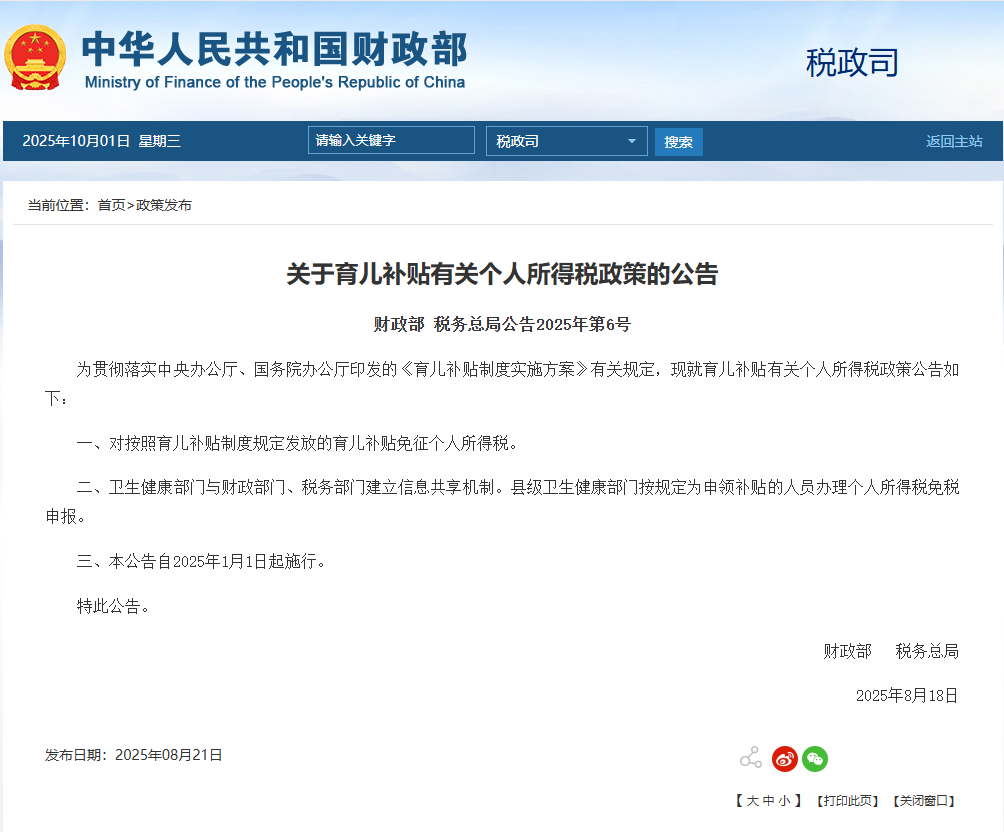
Task: Click 打印此页 to print page
Action: coord(847,801)
